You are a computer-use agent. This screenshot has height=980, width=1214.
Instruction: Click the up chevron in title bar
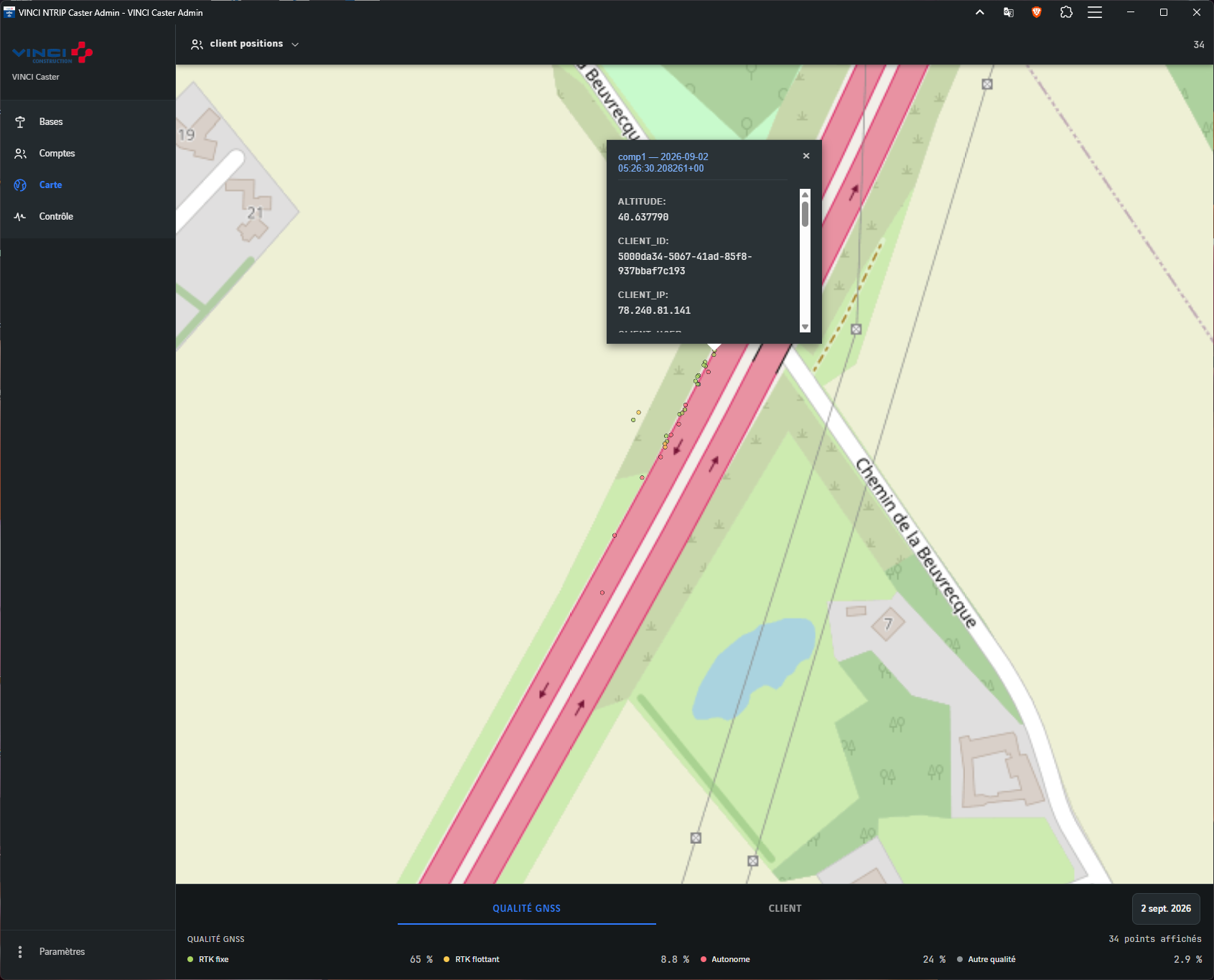tap(980, 12)
